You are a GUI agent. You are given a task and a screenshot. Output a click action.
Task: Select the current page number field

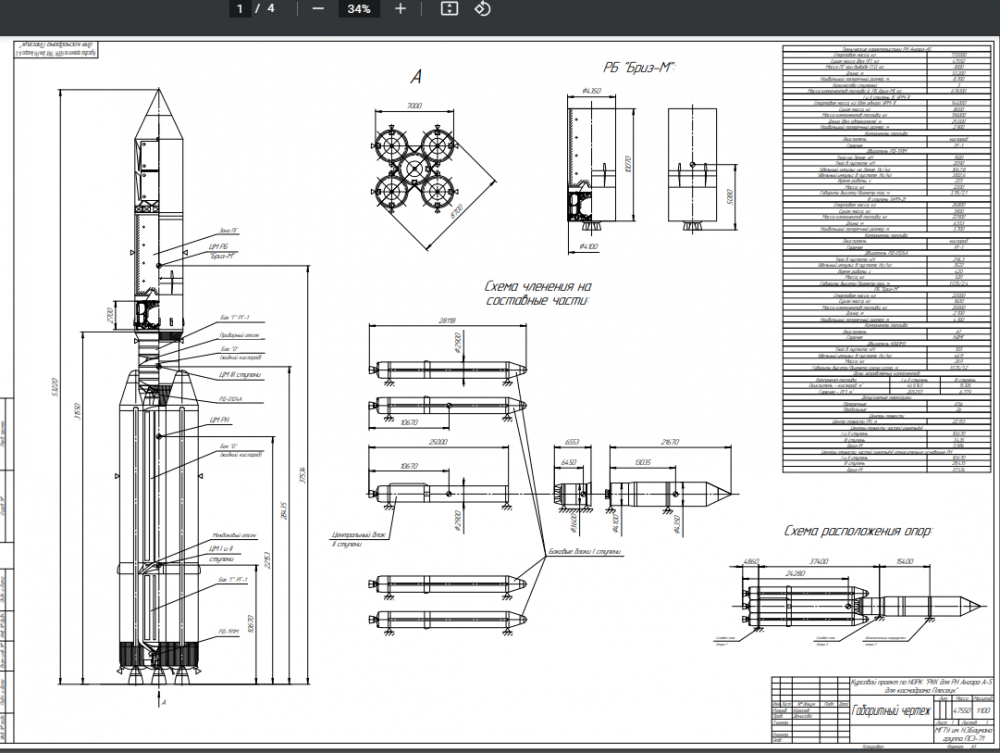point(239,9)
